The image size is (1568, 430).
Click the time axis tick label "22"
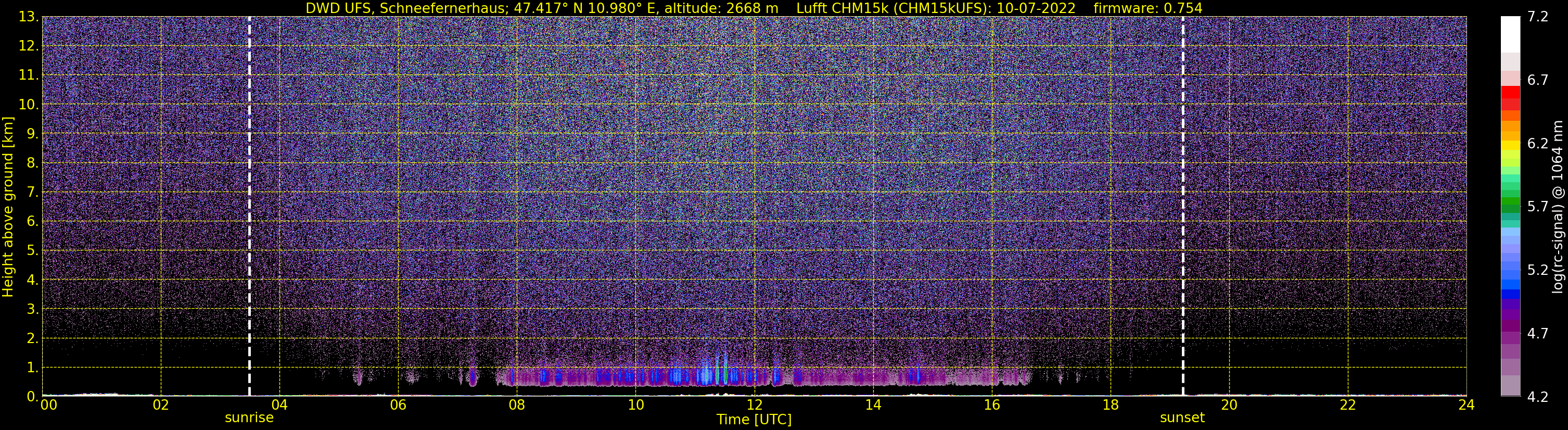point(1348,406)
